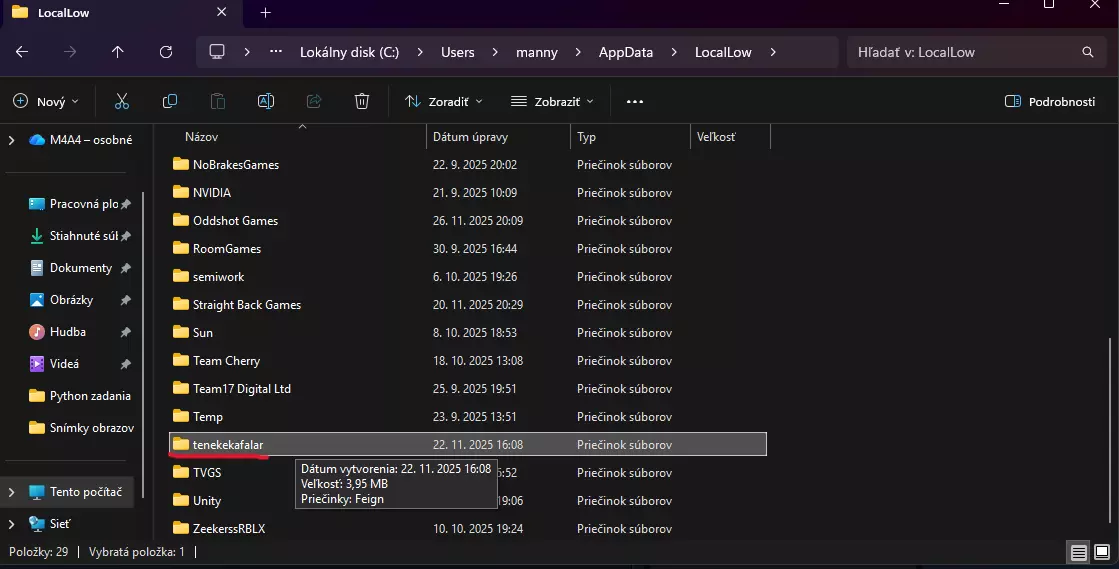Delete the selected folder with the trash icon

(x=362, y=101)
